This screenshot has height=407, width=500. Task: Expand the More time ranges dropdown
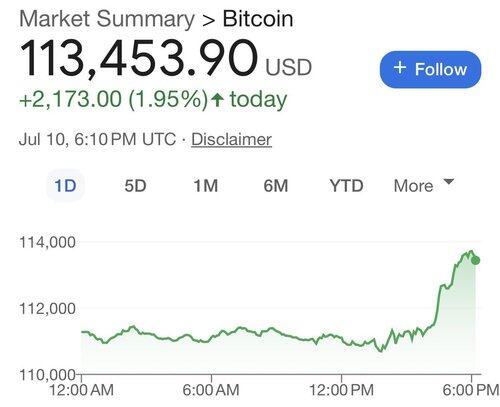pos(424,185)
